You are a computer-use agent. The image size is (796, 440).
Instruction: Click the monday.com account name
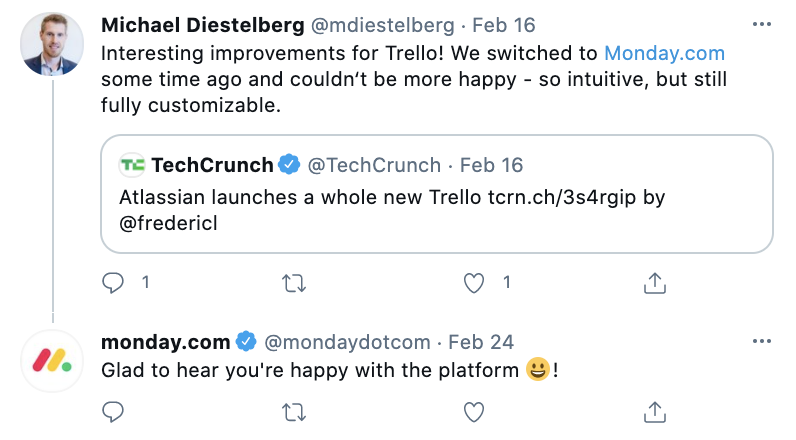pos(165,342)
